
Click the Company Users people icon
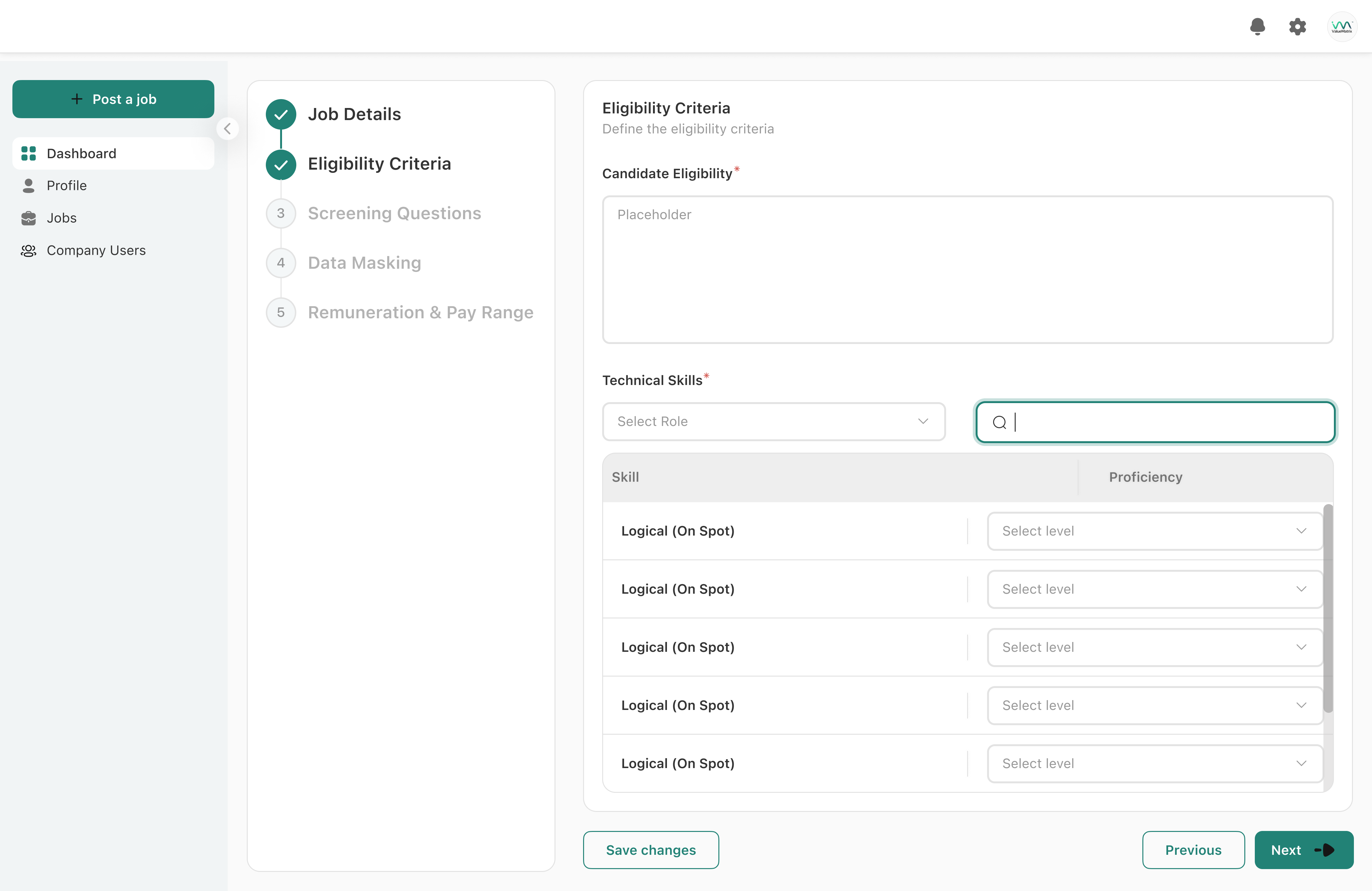click(x=28, y=250)
